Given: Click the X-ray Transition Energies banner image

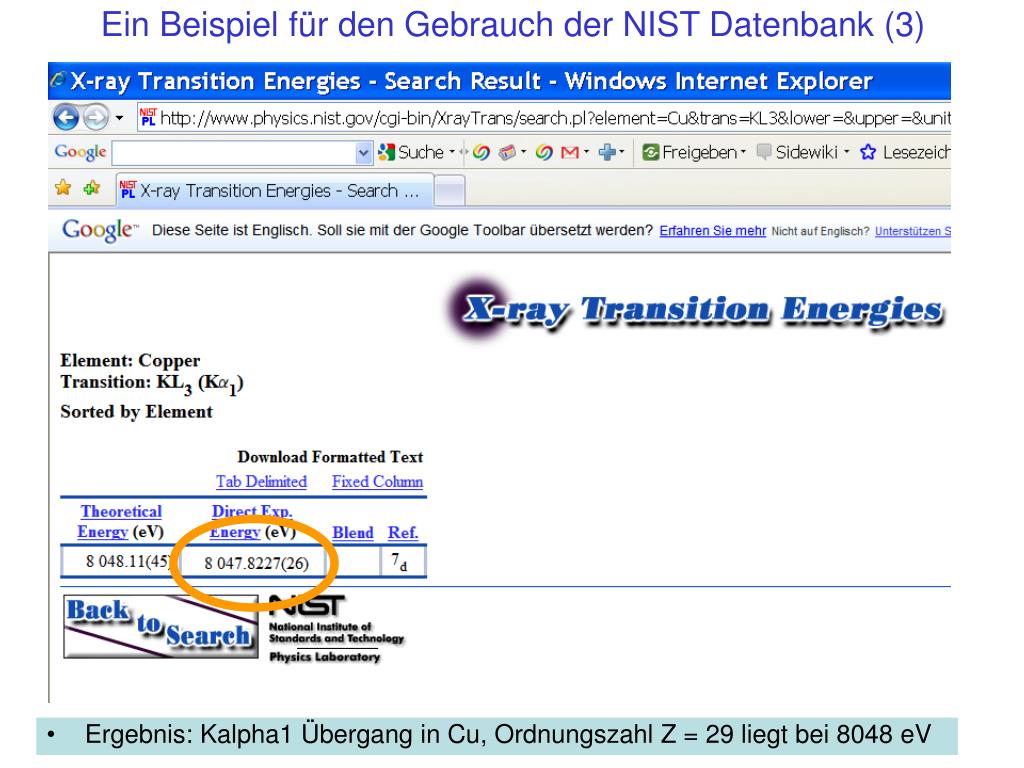Looking at the screenshot, I should [697, 309].
